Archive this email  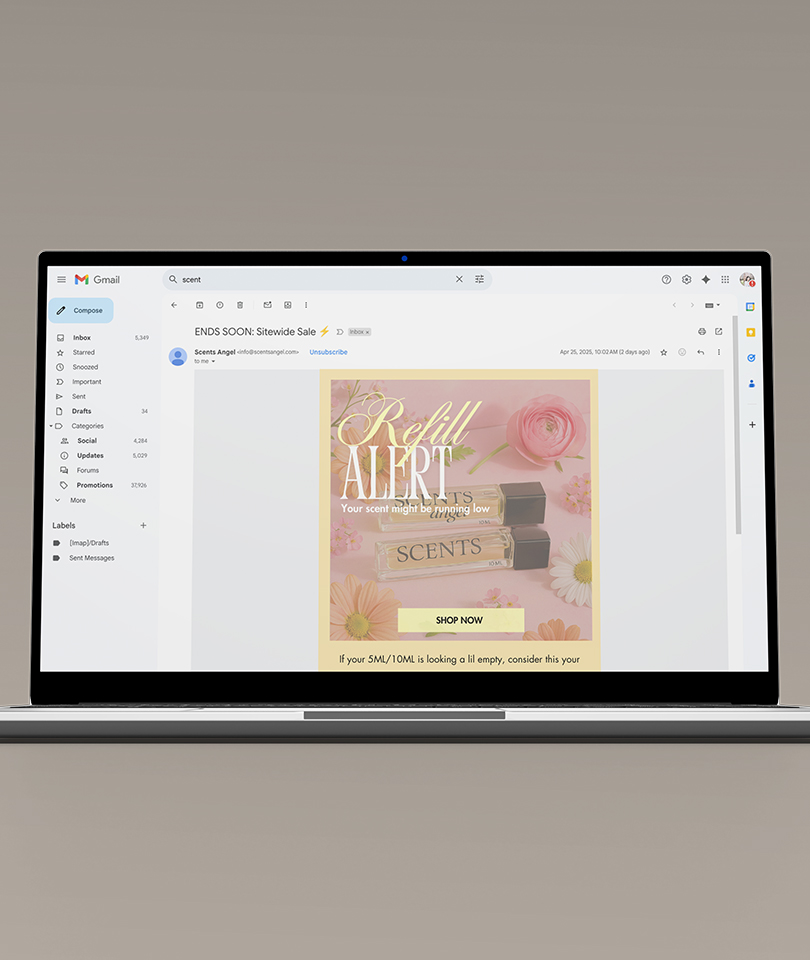click(x=200, y=305)
